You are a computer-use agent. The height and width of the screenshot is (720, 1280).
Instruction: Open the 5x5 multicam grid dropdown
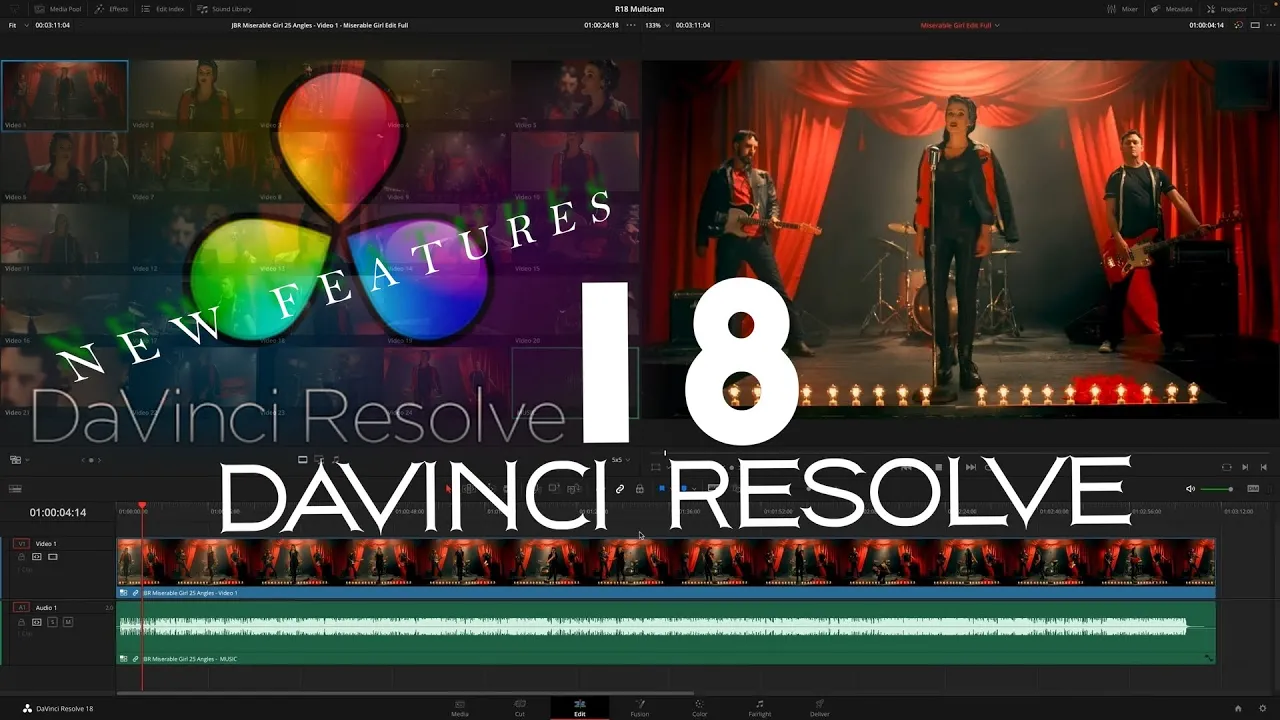coord(620,460)
